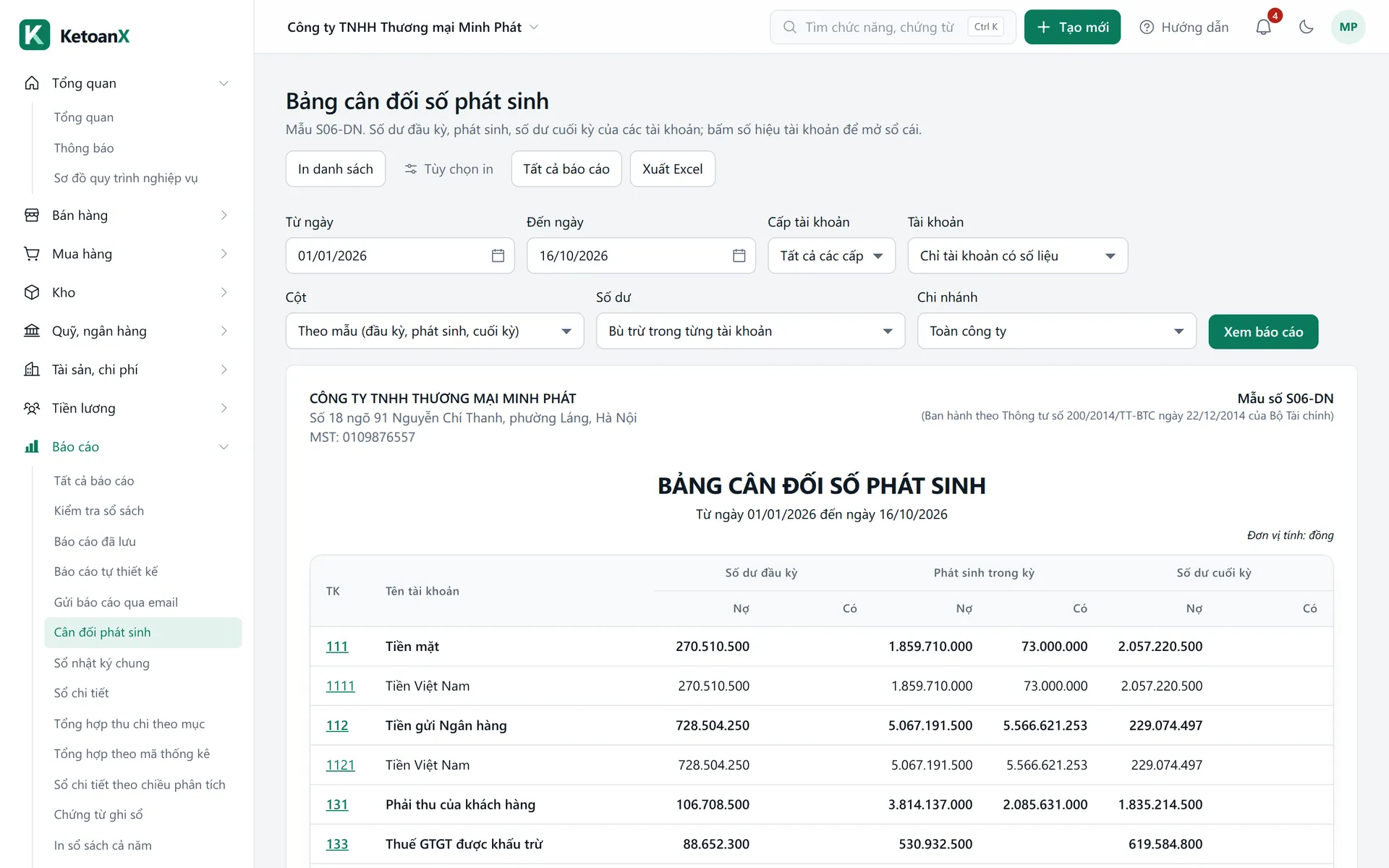Open account 111 ledger link
The height and width of the screenshot is (868, 1389).
[337, 646]
